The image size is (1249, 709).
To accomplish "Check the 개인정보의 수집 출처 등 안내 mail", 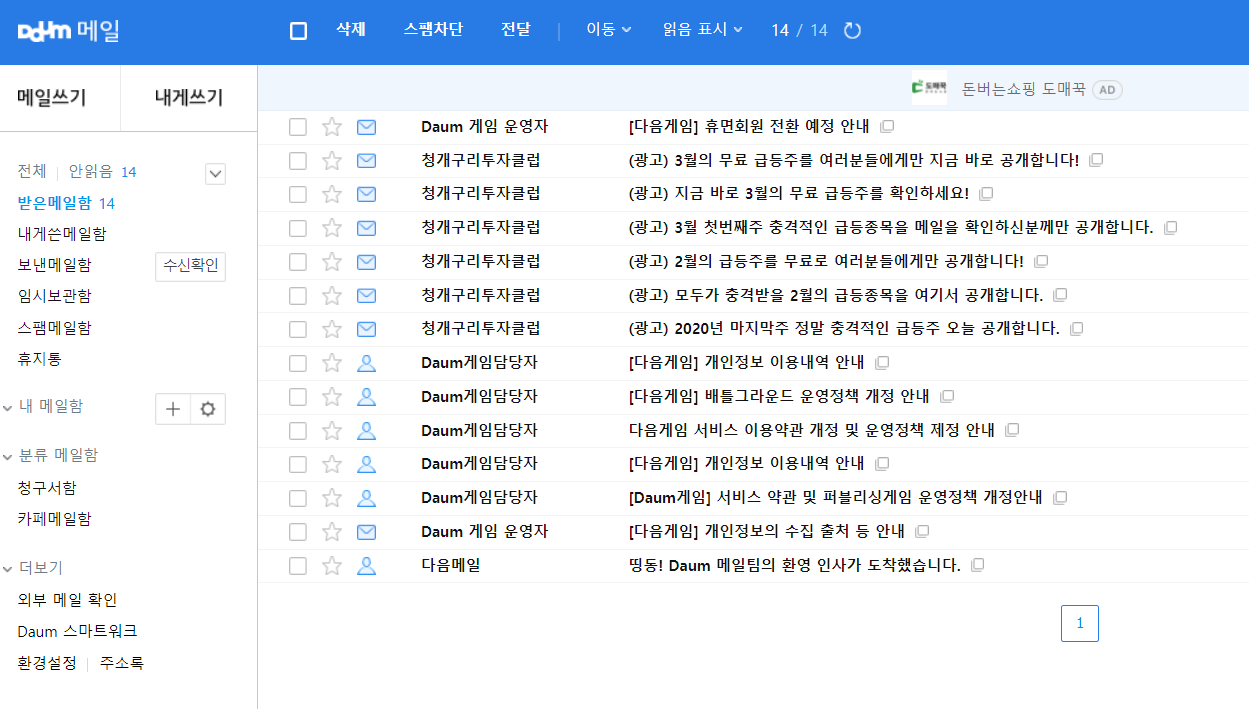I will [298, 532].
